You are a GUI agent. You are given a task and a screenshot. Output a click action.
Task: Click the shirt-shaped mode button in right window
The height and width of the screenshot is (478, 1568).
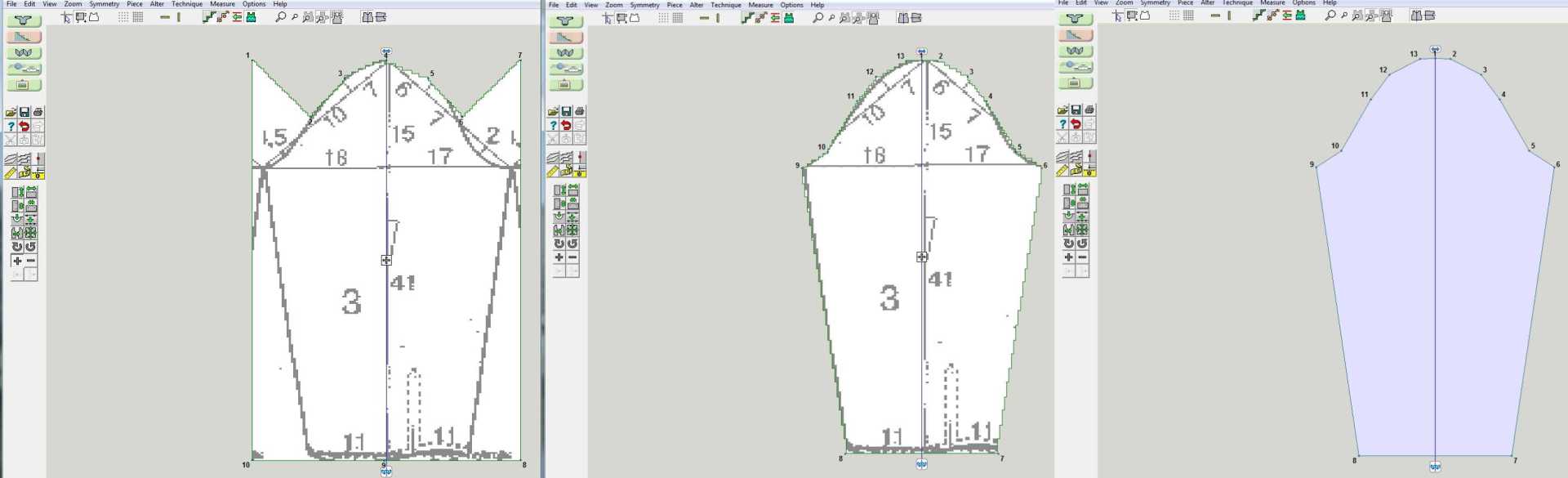(1075, 20)
